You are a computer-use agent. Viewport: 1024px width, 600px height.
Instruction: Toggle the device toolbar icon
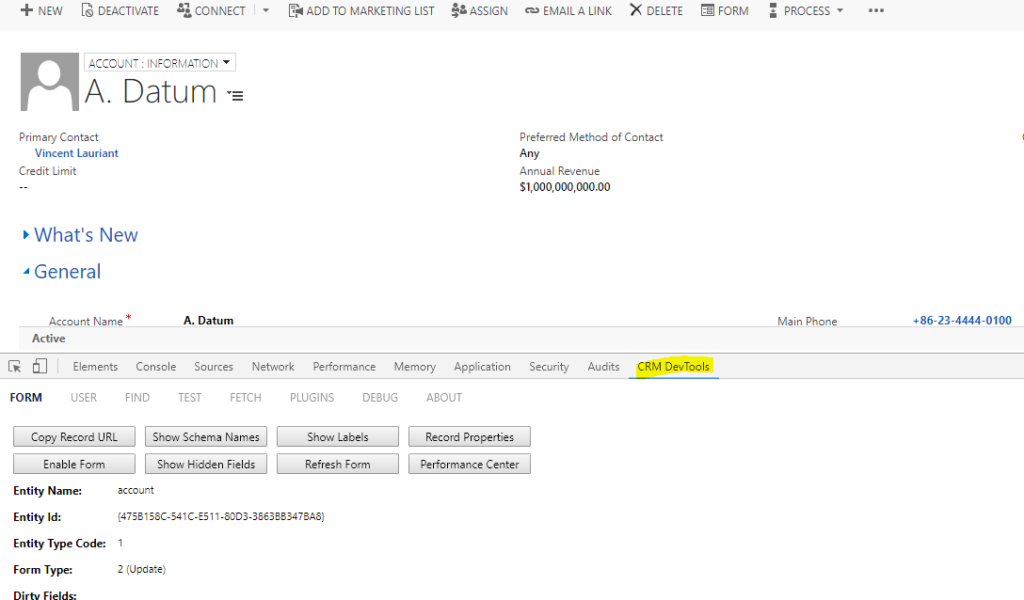(40, 366)
